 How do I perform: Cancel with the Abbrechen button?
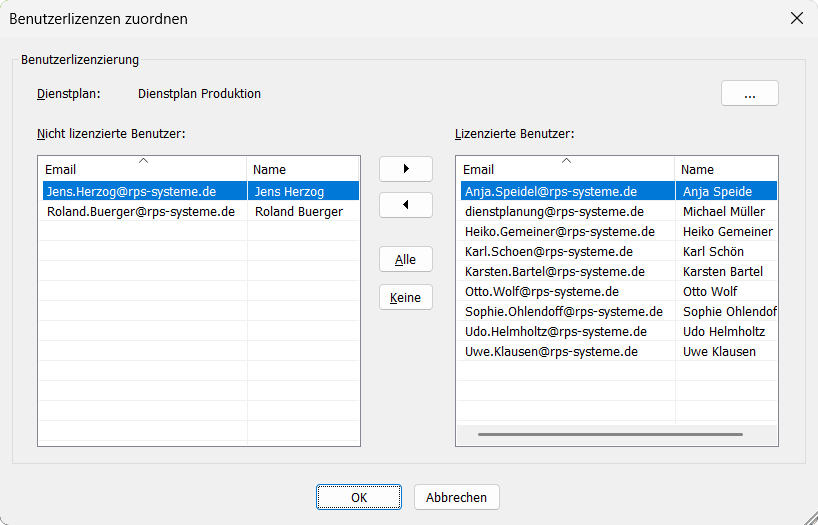[456, 497]
